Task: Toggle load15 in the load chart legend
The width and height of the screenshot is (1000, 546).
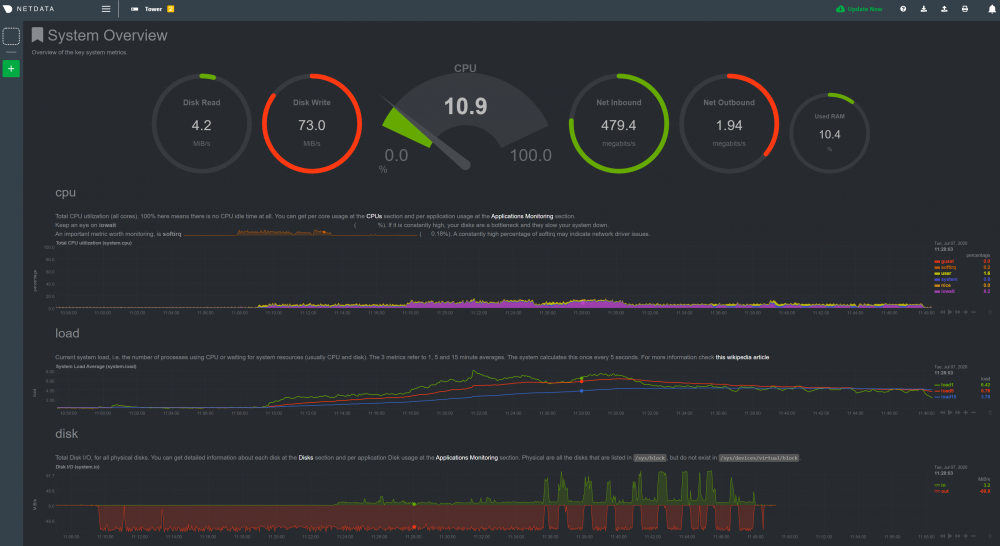Action: pyautogui.click(x=945, y=397)
